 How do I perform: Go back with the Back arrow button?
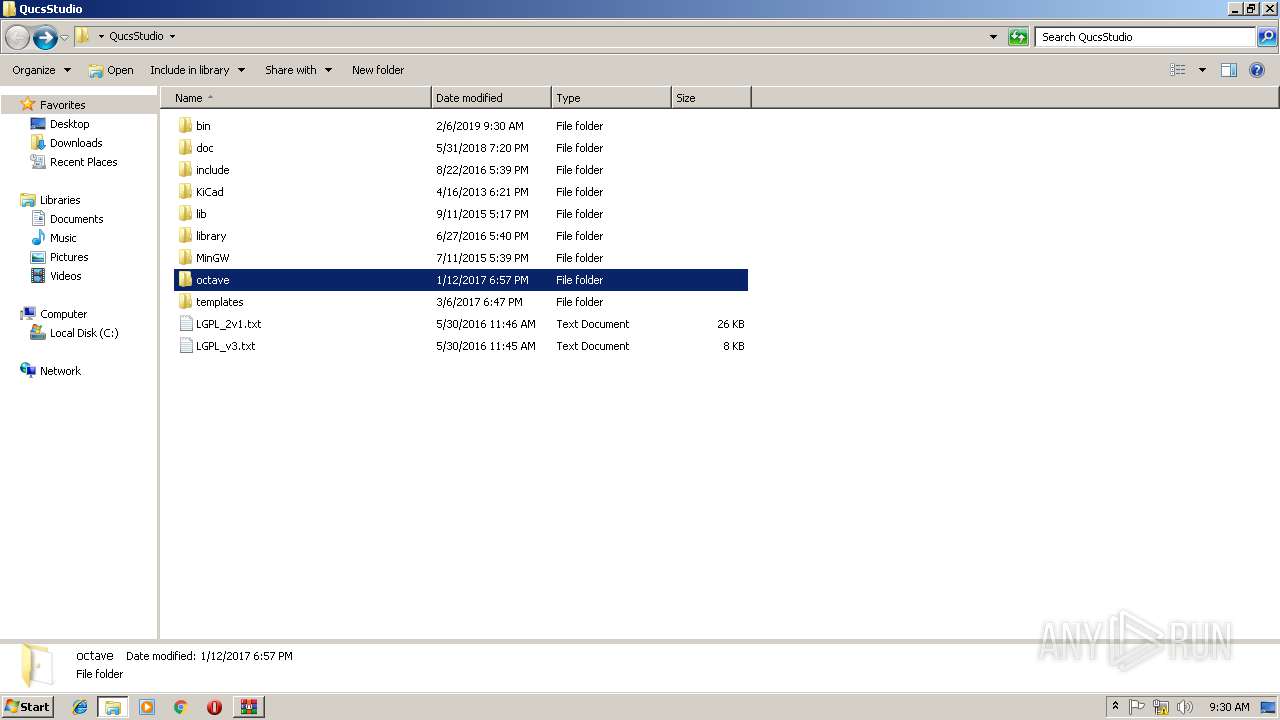(17, 37)
